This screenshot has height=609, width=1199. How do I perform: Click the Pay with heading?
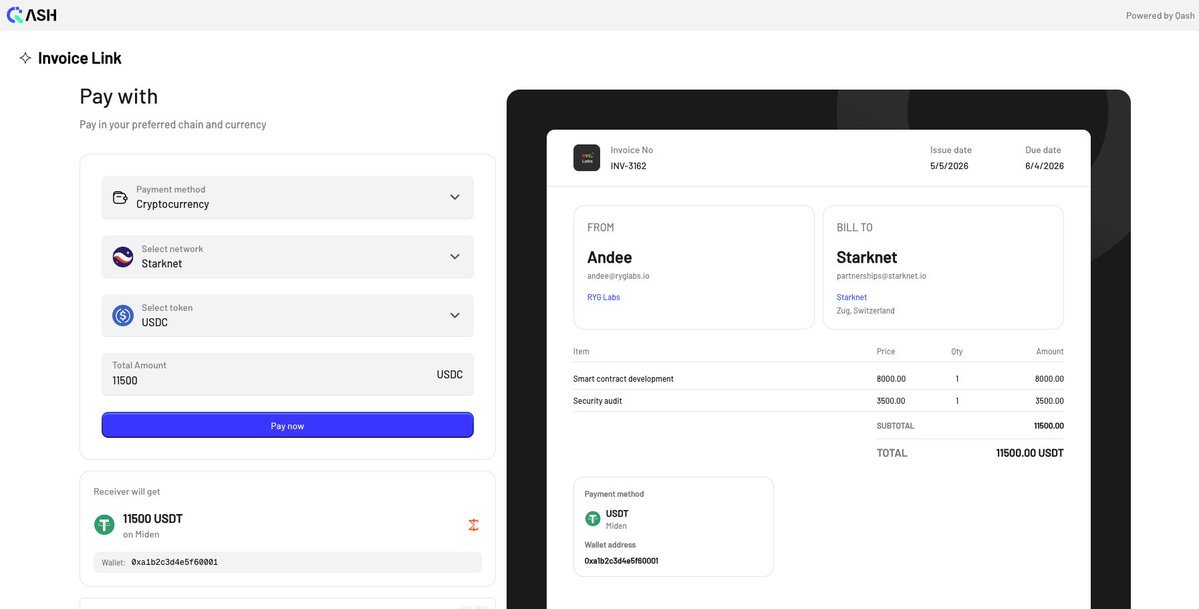(119, 96)
